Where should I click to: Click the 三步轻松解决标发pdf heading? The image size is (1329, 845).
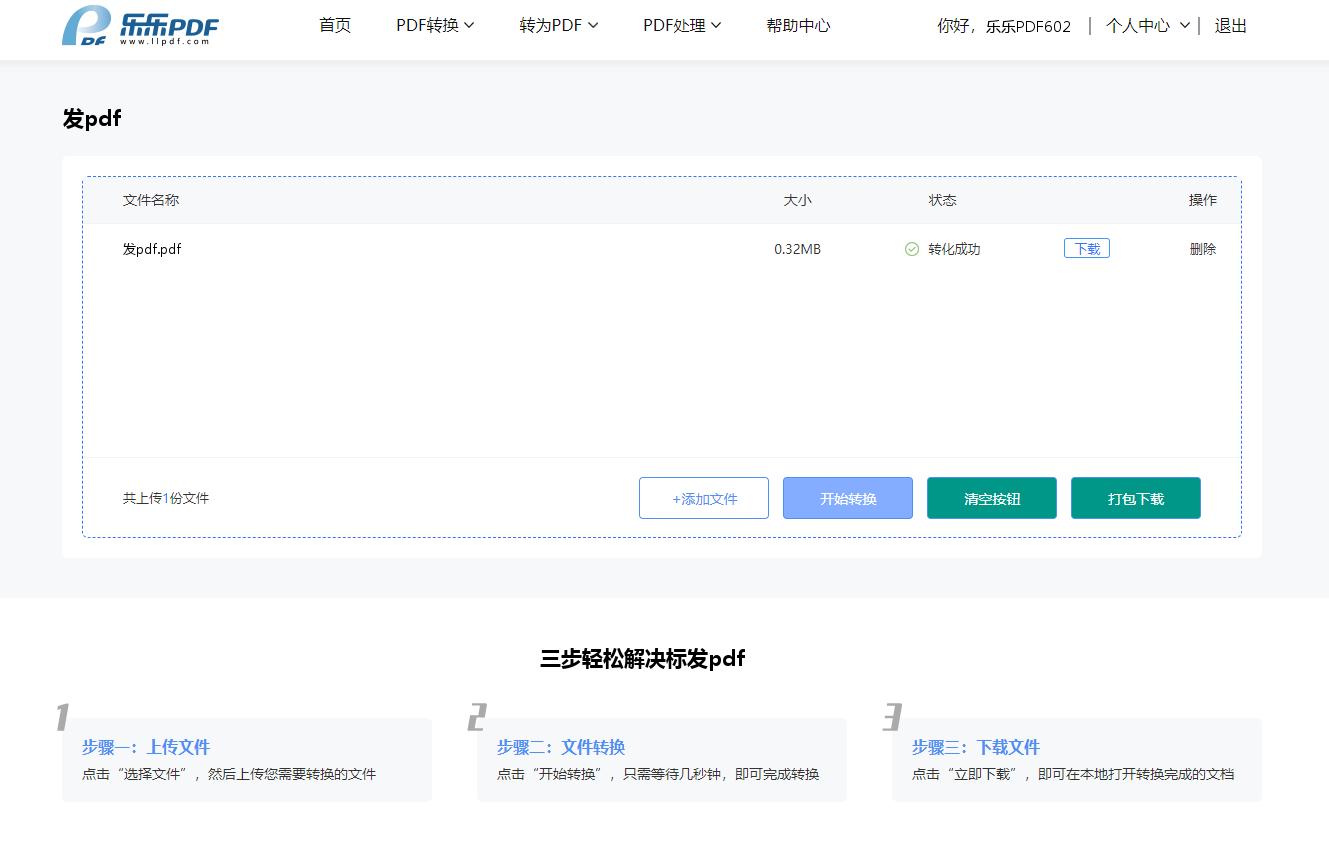point(643,658)
